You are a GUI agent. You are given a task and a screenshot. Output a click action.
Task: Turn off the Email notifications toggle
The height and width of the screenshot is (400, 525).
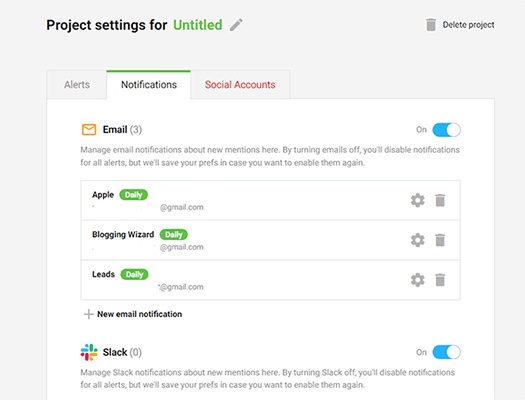[446, 130]
